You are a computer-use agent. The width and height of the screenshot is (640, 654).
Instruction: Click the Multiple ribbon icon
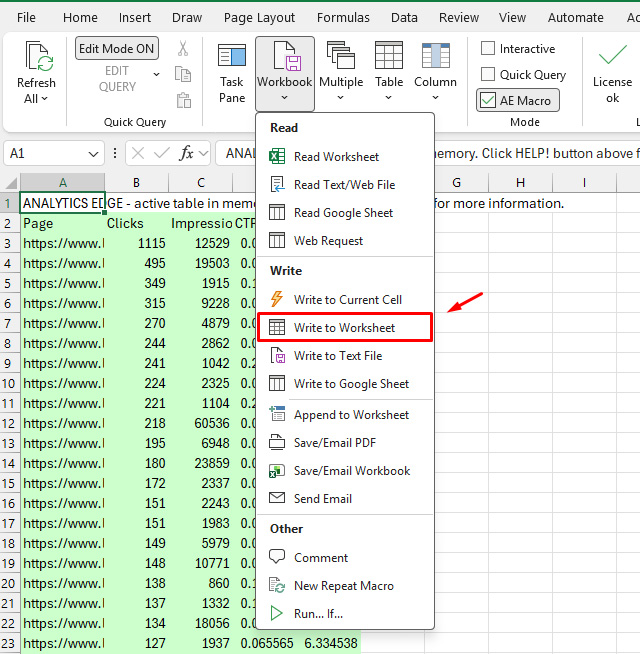click(x=341, y=55)
